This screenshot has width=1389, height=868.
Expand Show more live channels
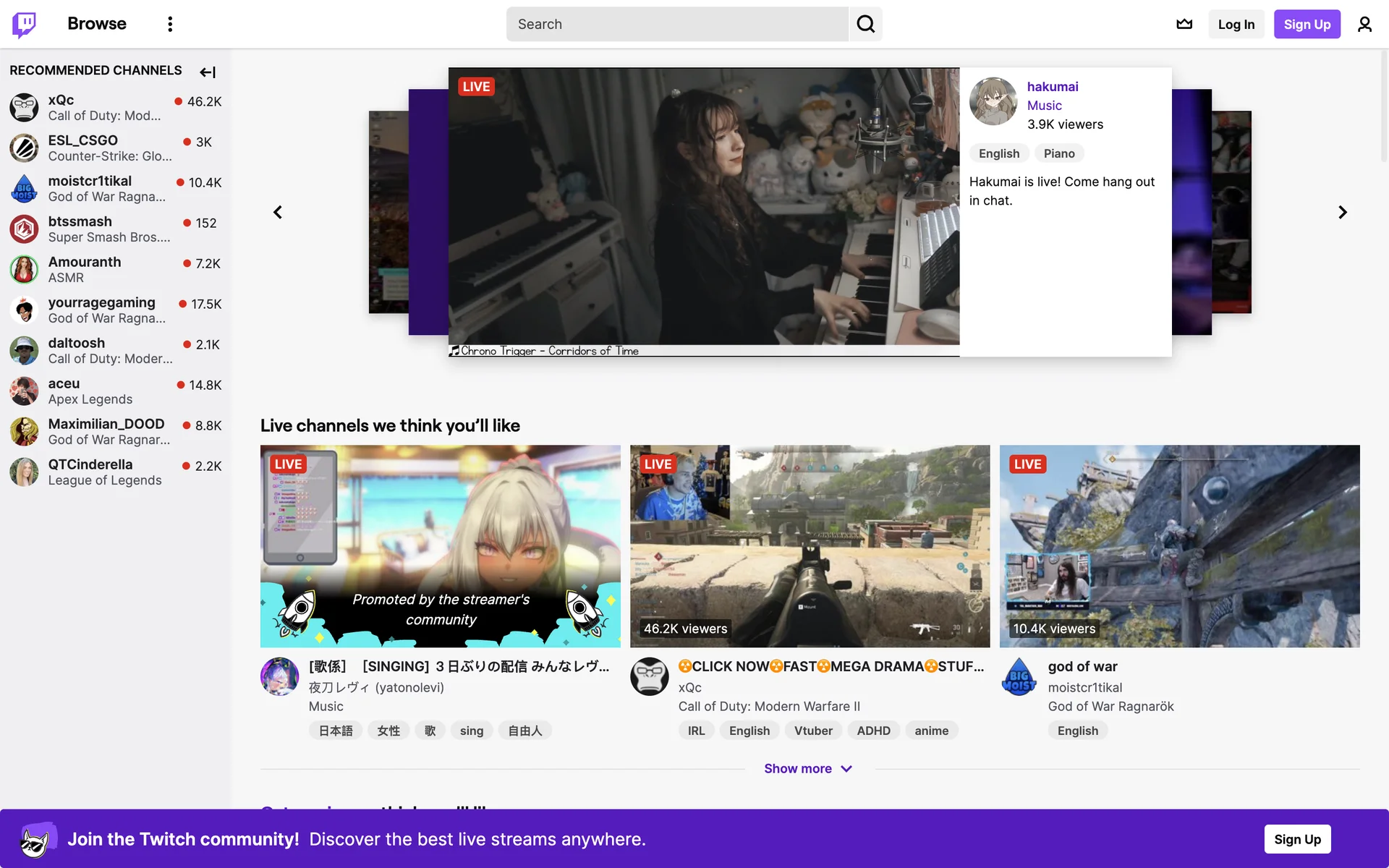click(808, 768)
